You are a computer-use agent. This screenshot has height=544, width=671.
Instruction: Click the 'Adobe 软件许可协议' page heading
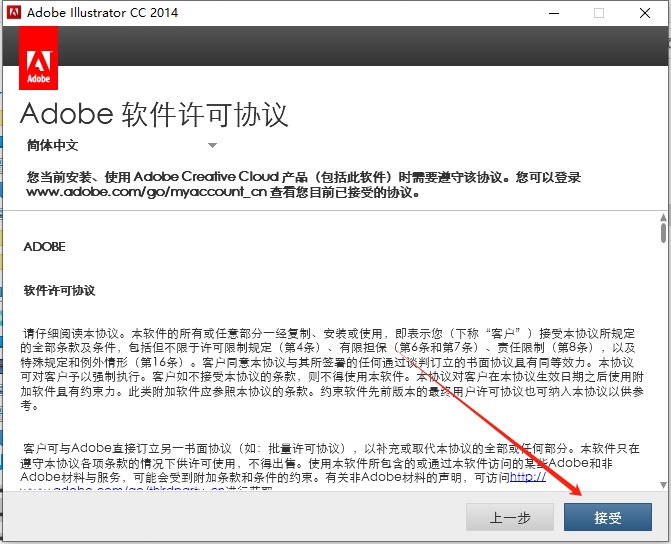pyautogui.click(x=154, y=112)
